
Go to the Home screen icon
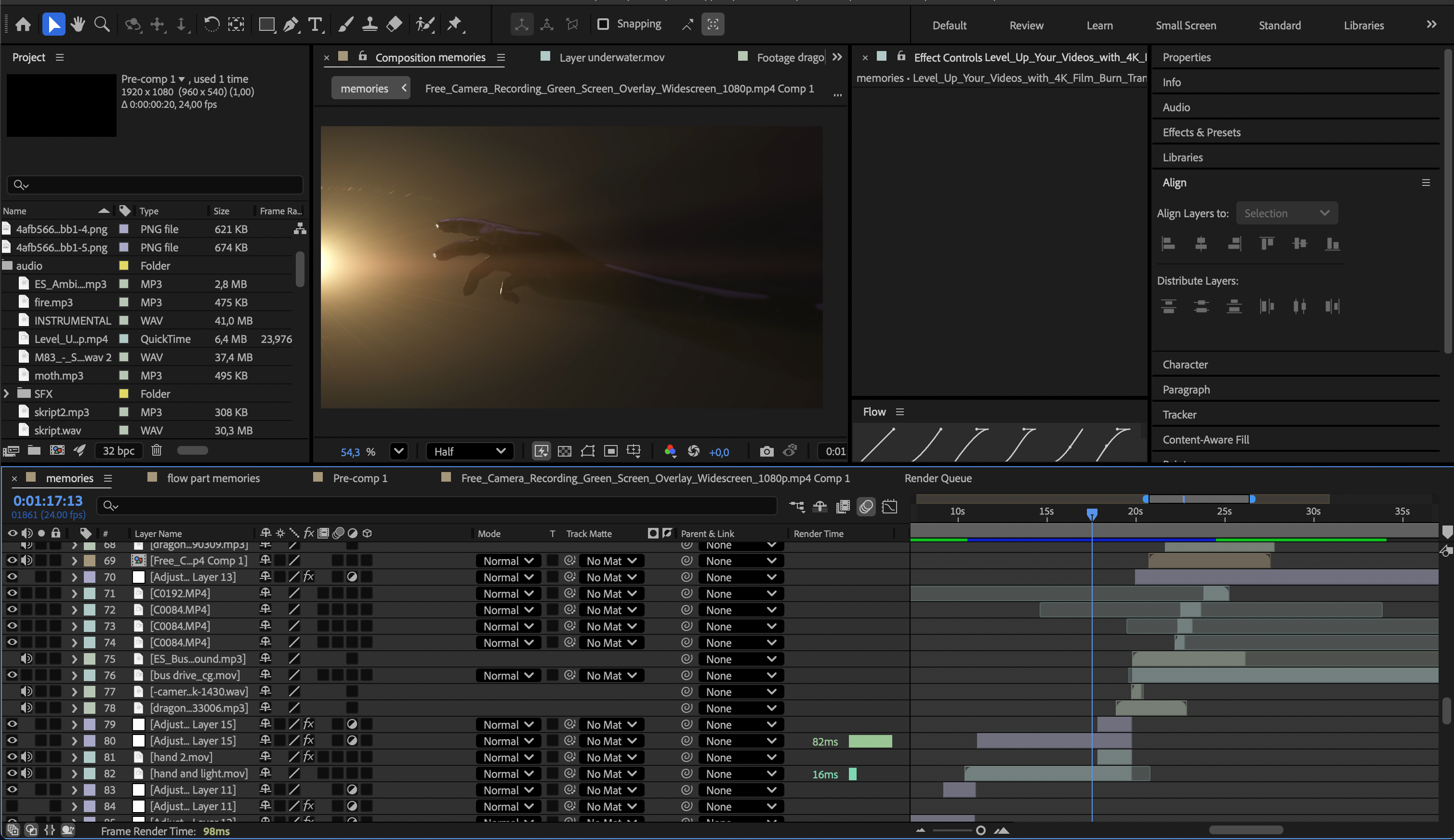point(23,24)
